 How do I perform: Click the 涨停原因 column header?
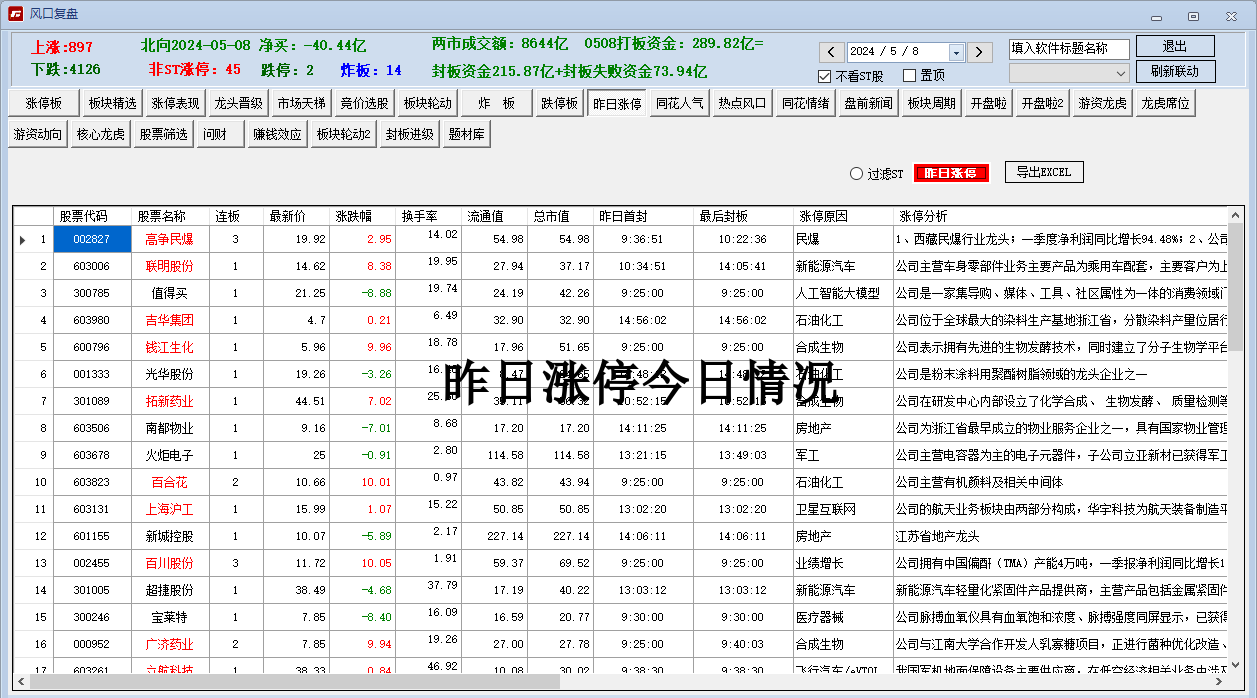point(843,216)
